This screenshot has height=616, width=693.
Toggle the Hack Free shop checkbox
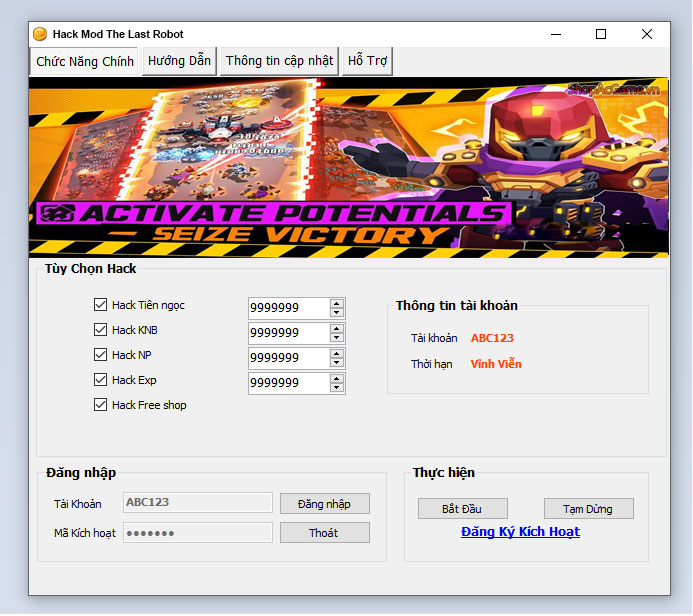[100, 405]
